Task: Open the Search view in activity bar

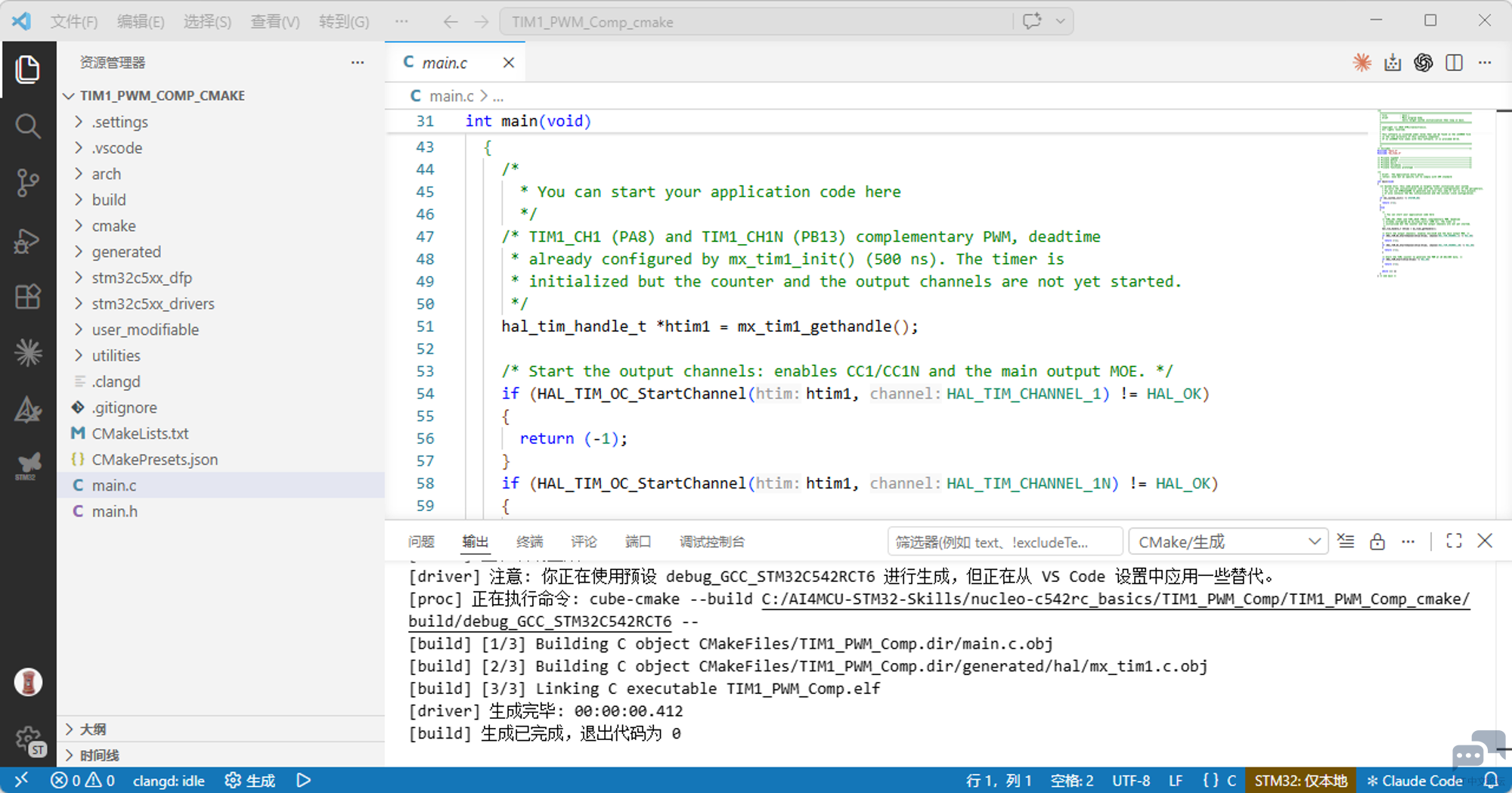Action: click(x=28, y=125)
